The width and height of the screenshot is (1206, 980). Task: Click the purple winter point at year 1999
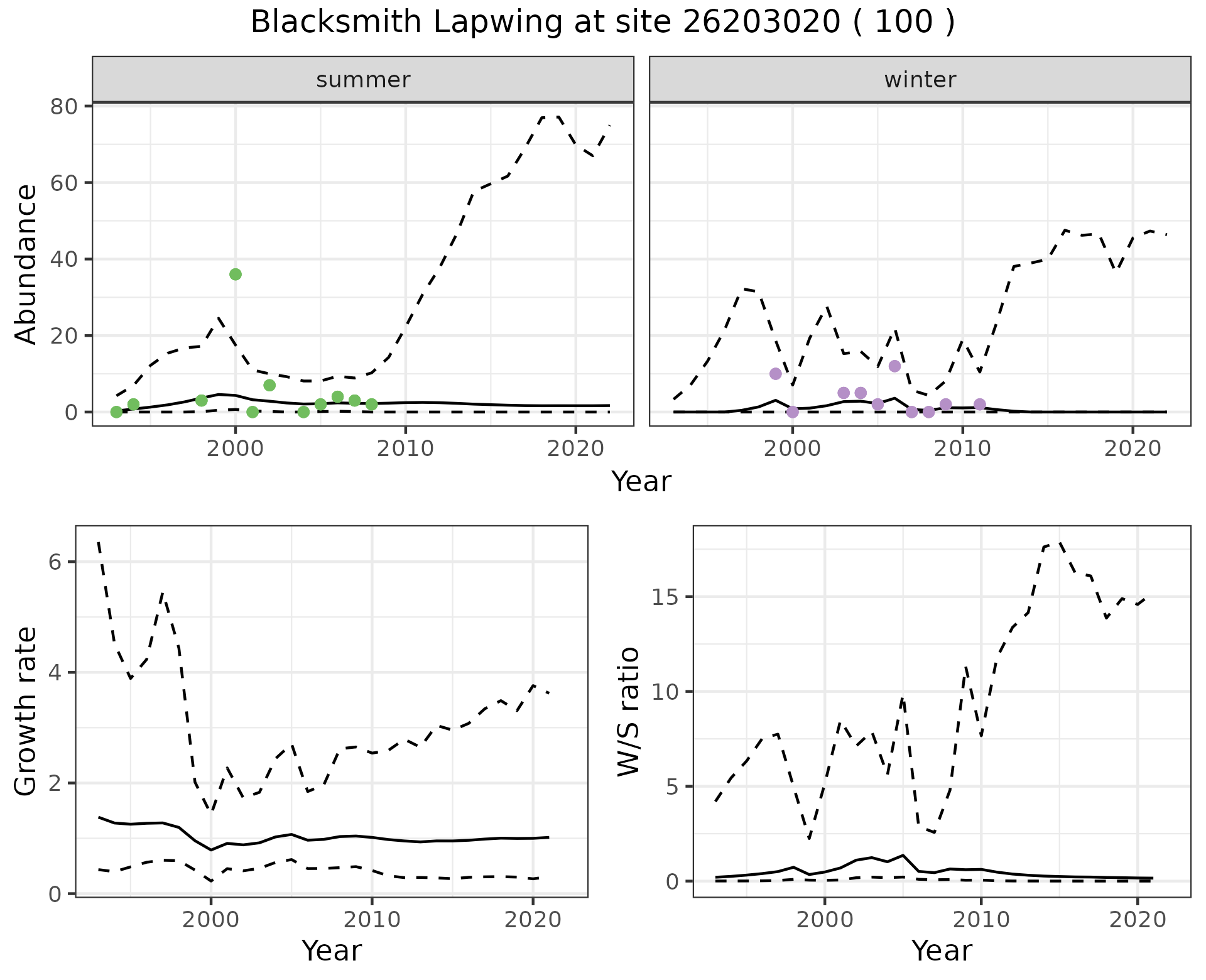point(776,374)
